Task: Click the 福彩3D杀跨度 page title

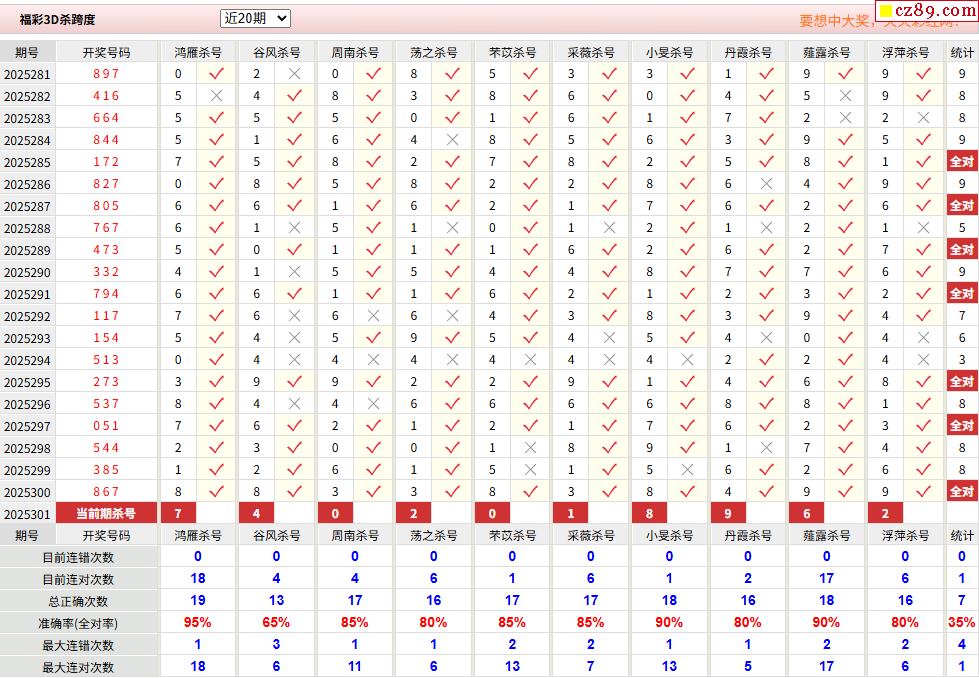Action: (57, 19)
